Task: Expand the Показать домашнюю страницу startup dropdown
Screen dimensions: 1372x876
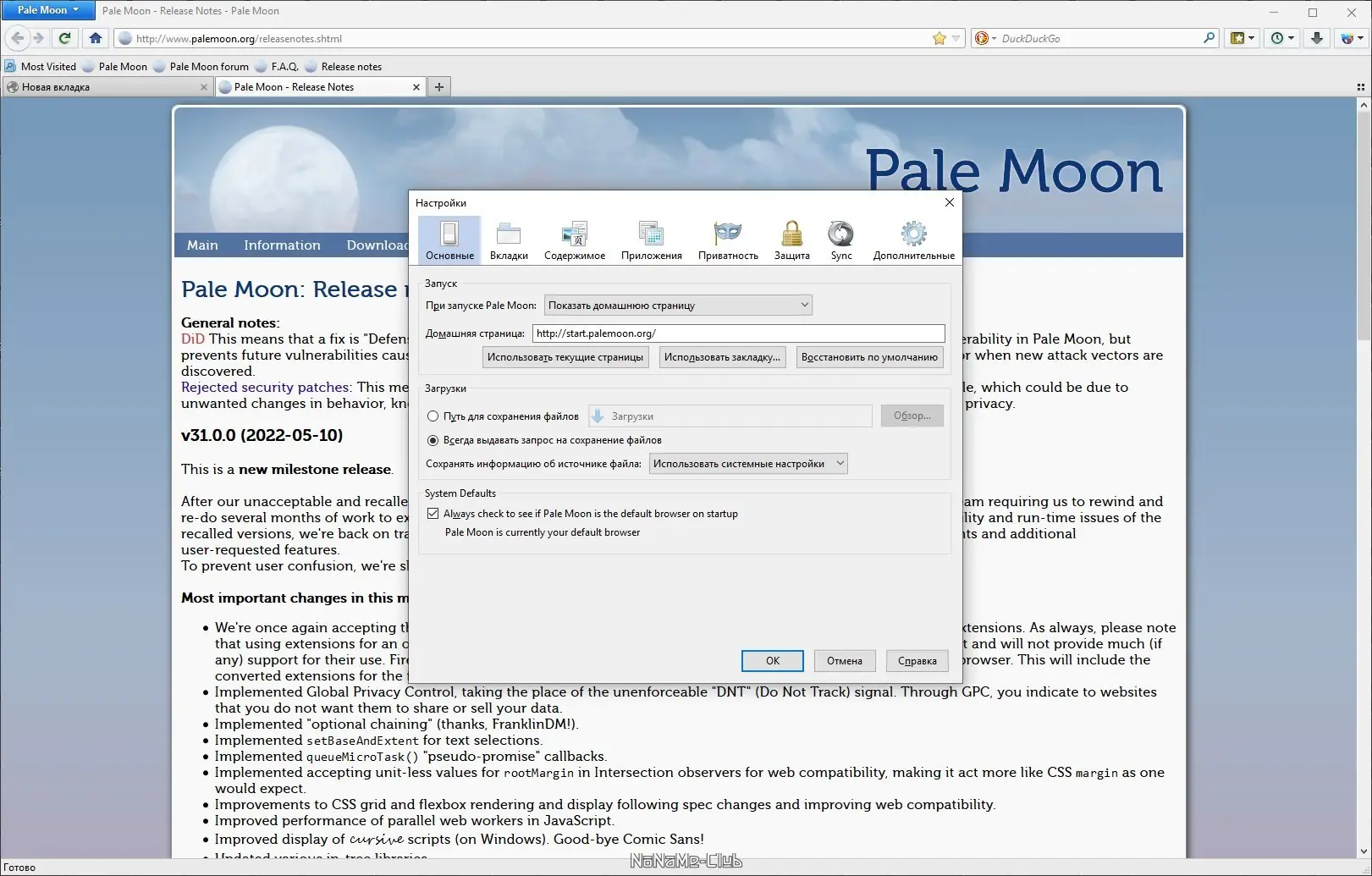Action: 678,306
